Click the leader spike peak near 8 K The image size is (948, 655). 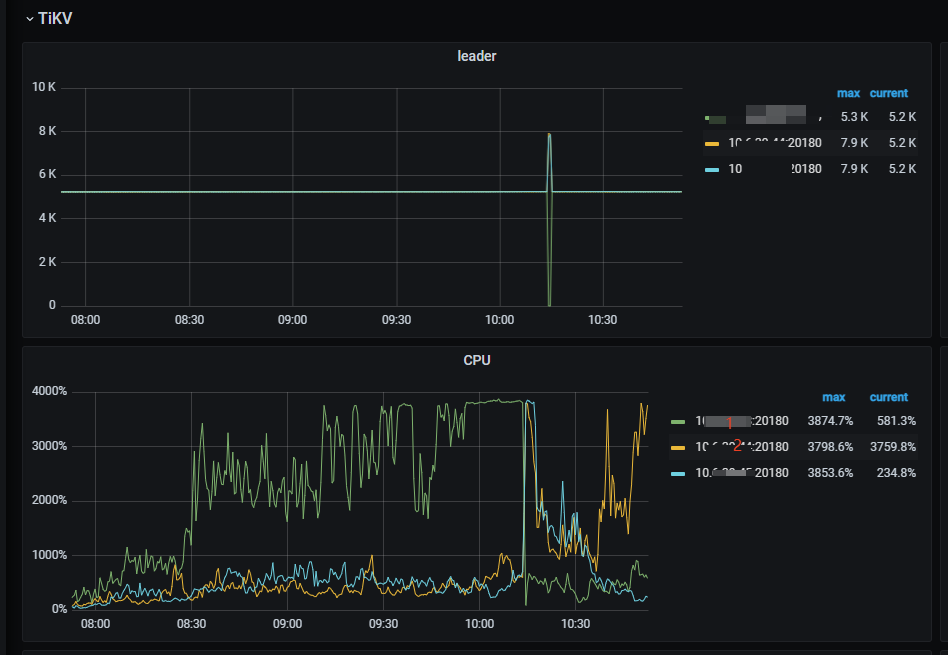pyautogui.click(x=549, y=134)
